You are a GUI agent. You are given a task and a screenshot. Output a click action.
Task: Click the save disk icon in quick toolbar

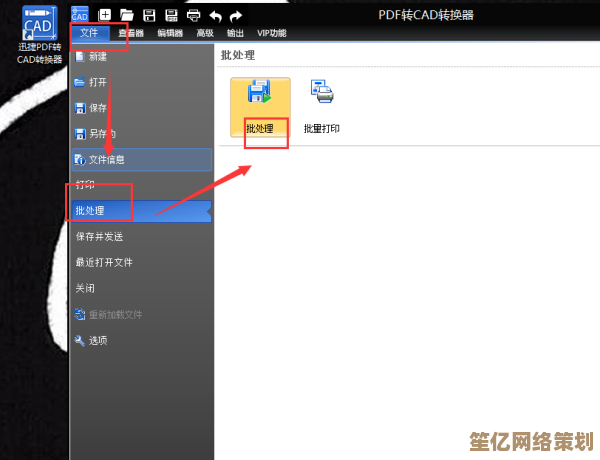pyautogui.click(x=149, y=15)
